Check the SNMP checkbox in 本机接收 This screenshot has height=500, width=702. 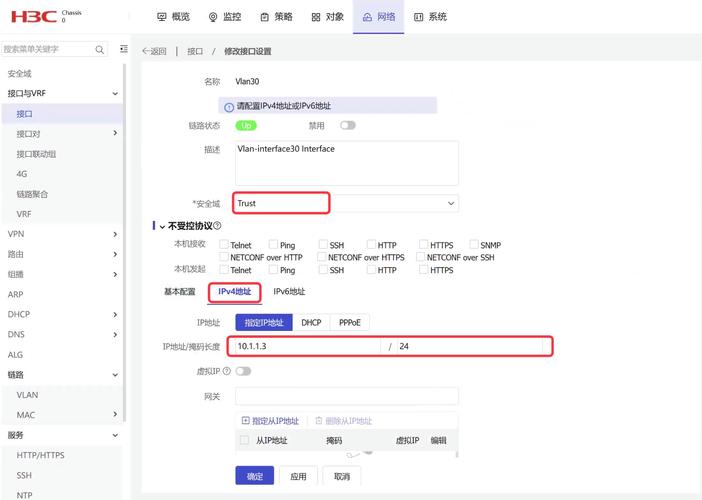pyautogui.click(x=473, y=245)
